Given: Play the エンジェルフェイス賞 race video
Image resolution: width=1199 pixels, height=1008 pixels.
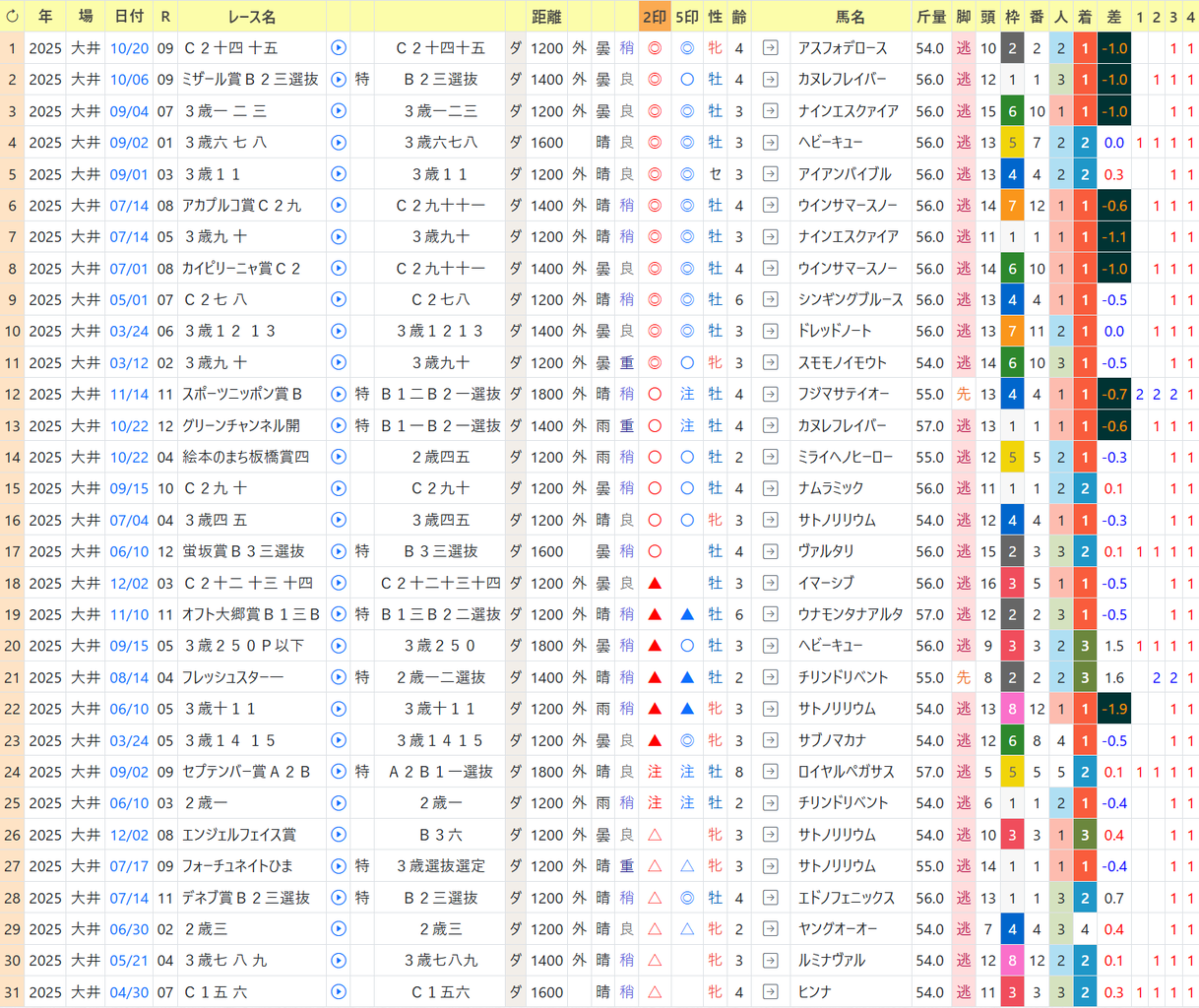Looking at the screenshot, I should 339,835.
